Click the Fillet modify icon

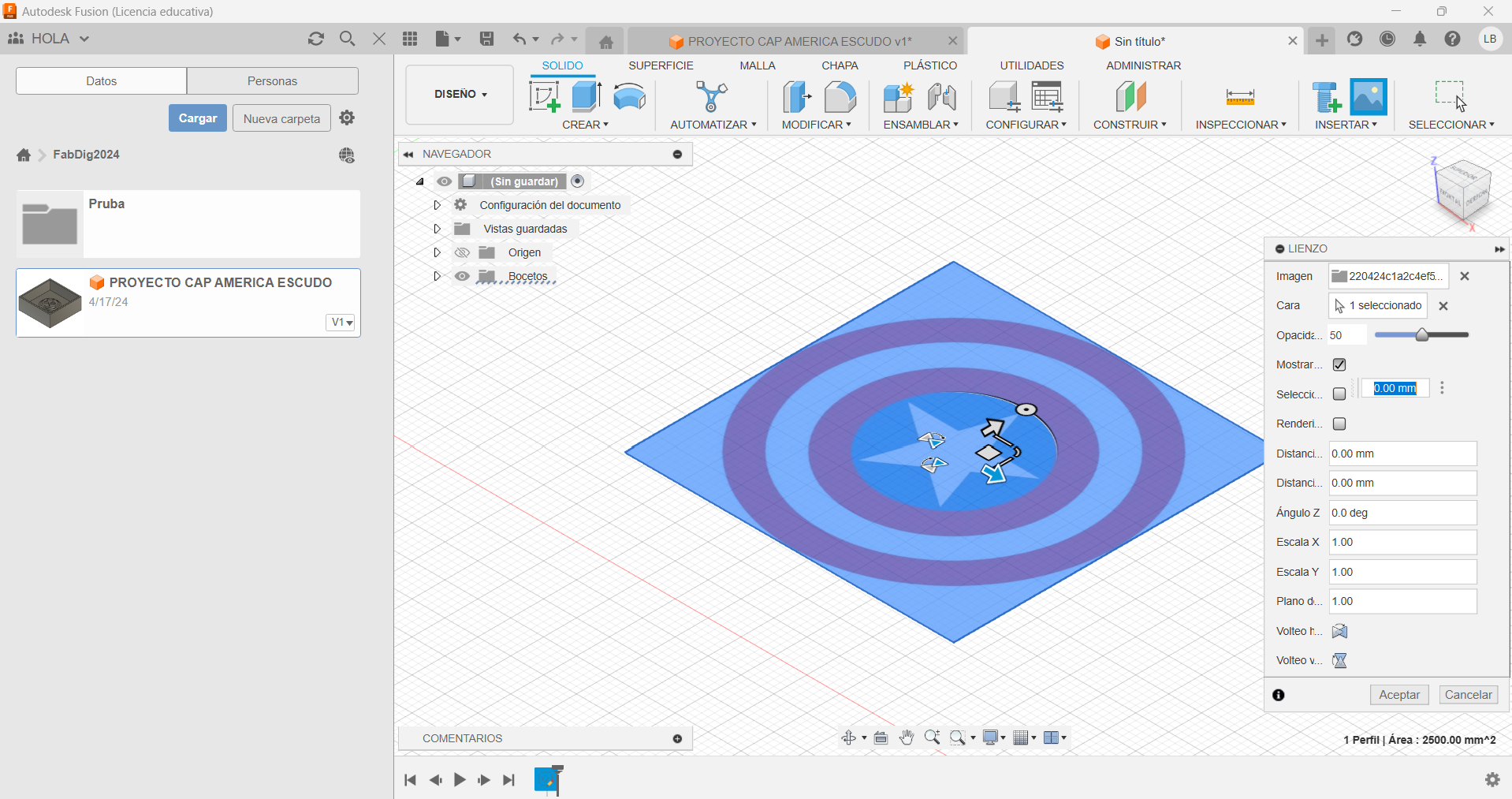click(840, 97)
